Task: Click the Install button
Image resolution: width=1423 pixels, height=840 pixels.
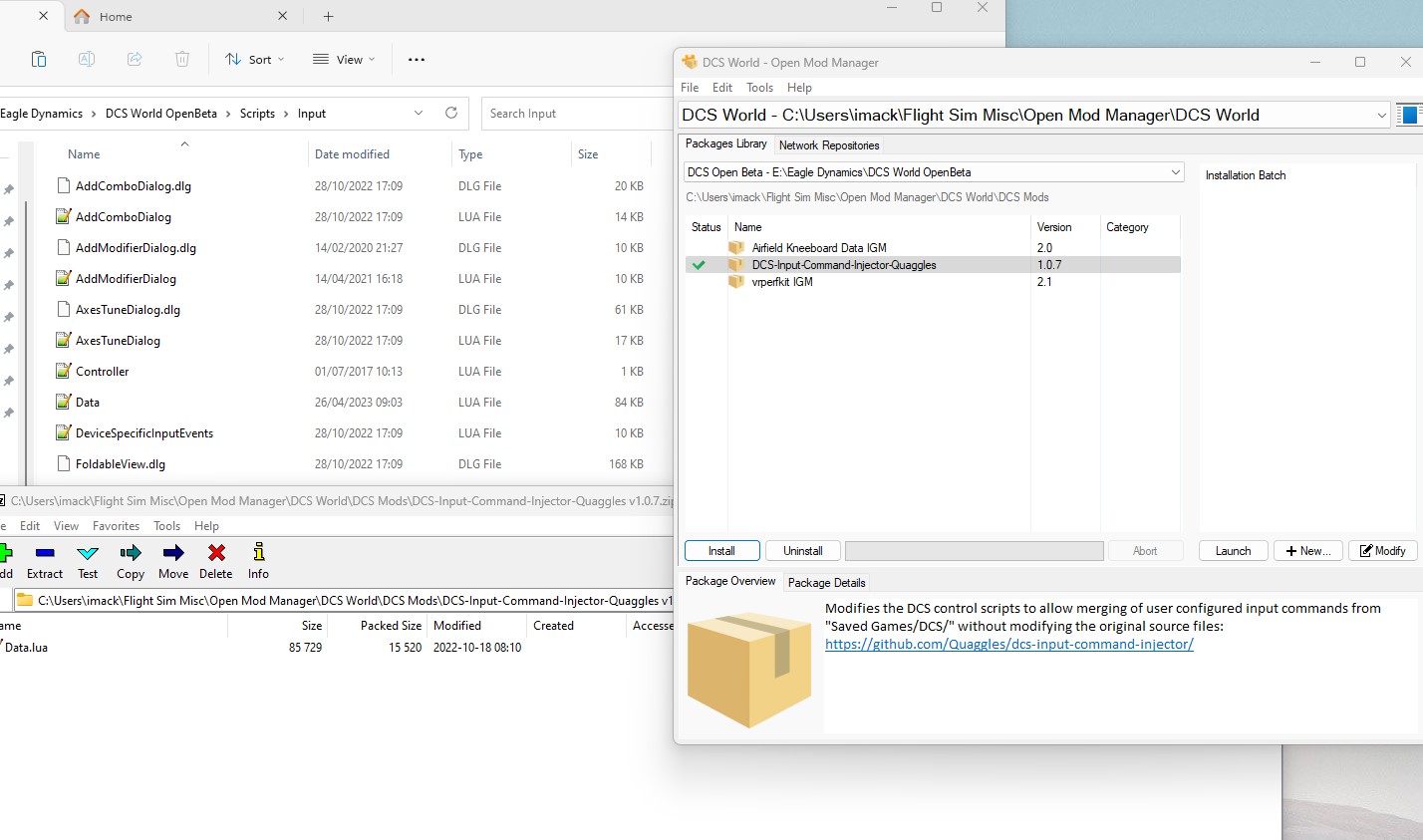Action: pyautogui.click(x=722, y=551)
